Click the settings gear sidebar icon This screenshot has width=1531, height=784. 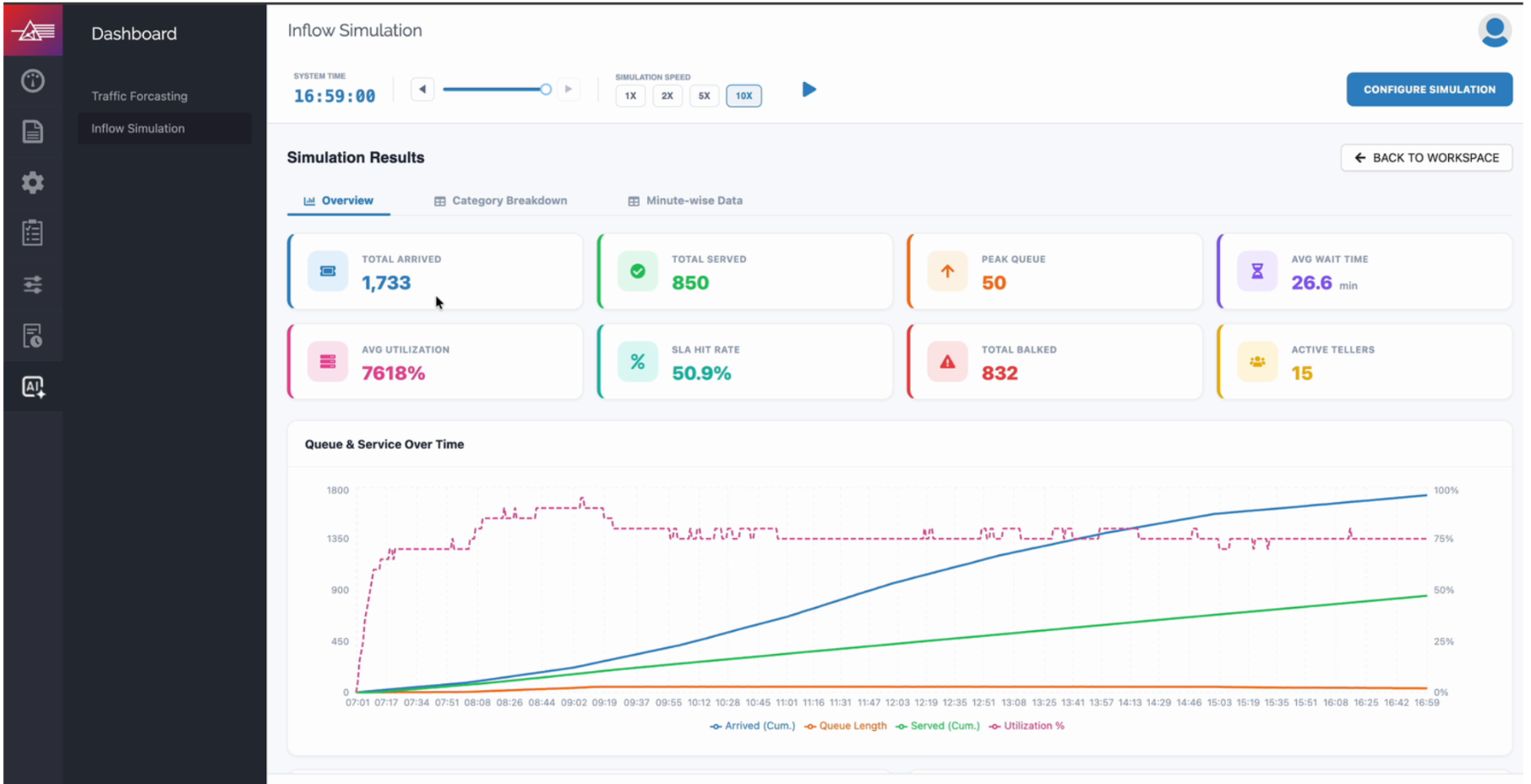coord(33,182)
